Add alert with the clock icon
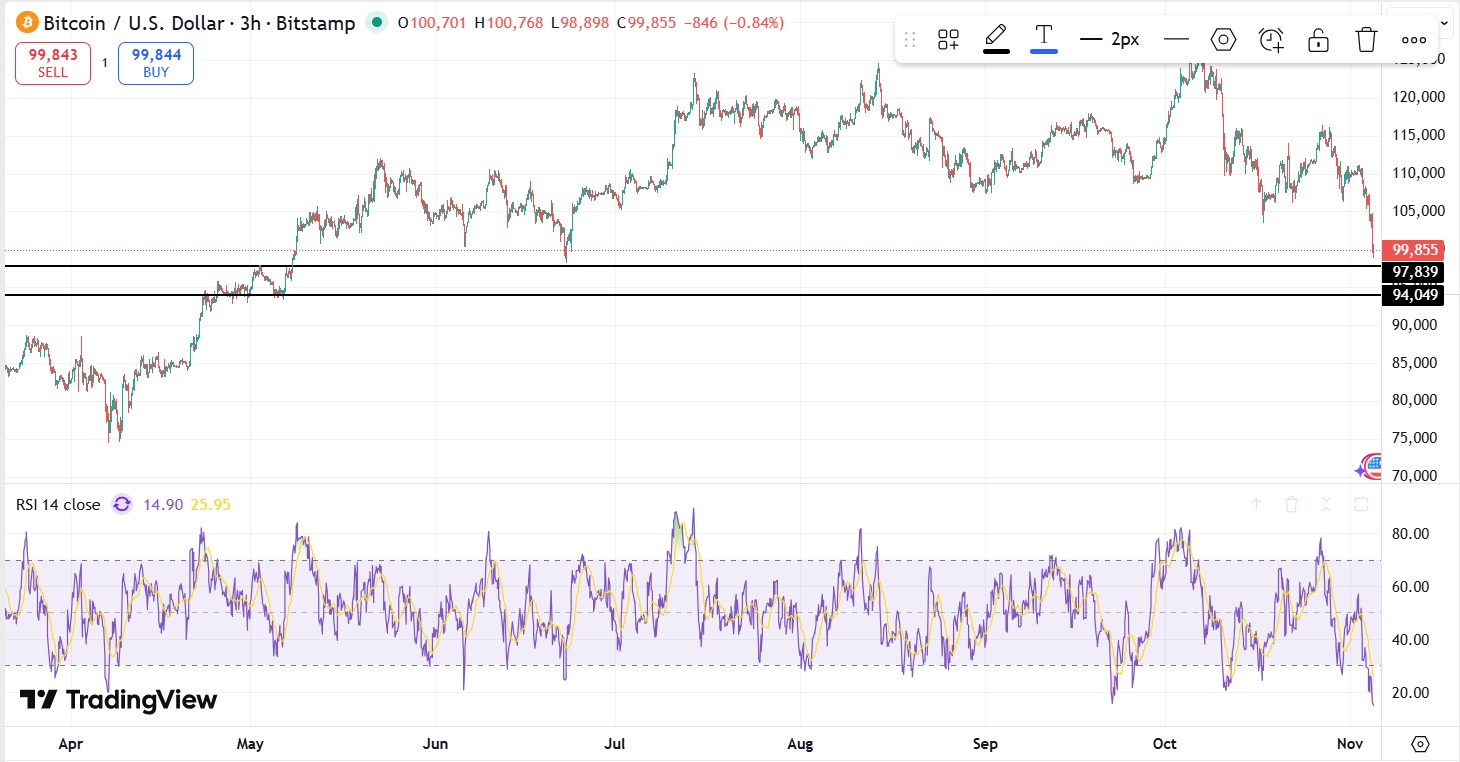Viewport: 1460px width, 762px height. 1271,40
